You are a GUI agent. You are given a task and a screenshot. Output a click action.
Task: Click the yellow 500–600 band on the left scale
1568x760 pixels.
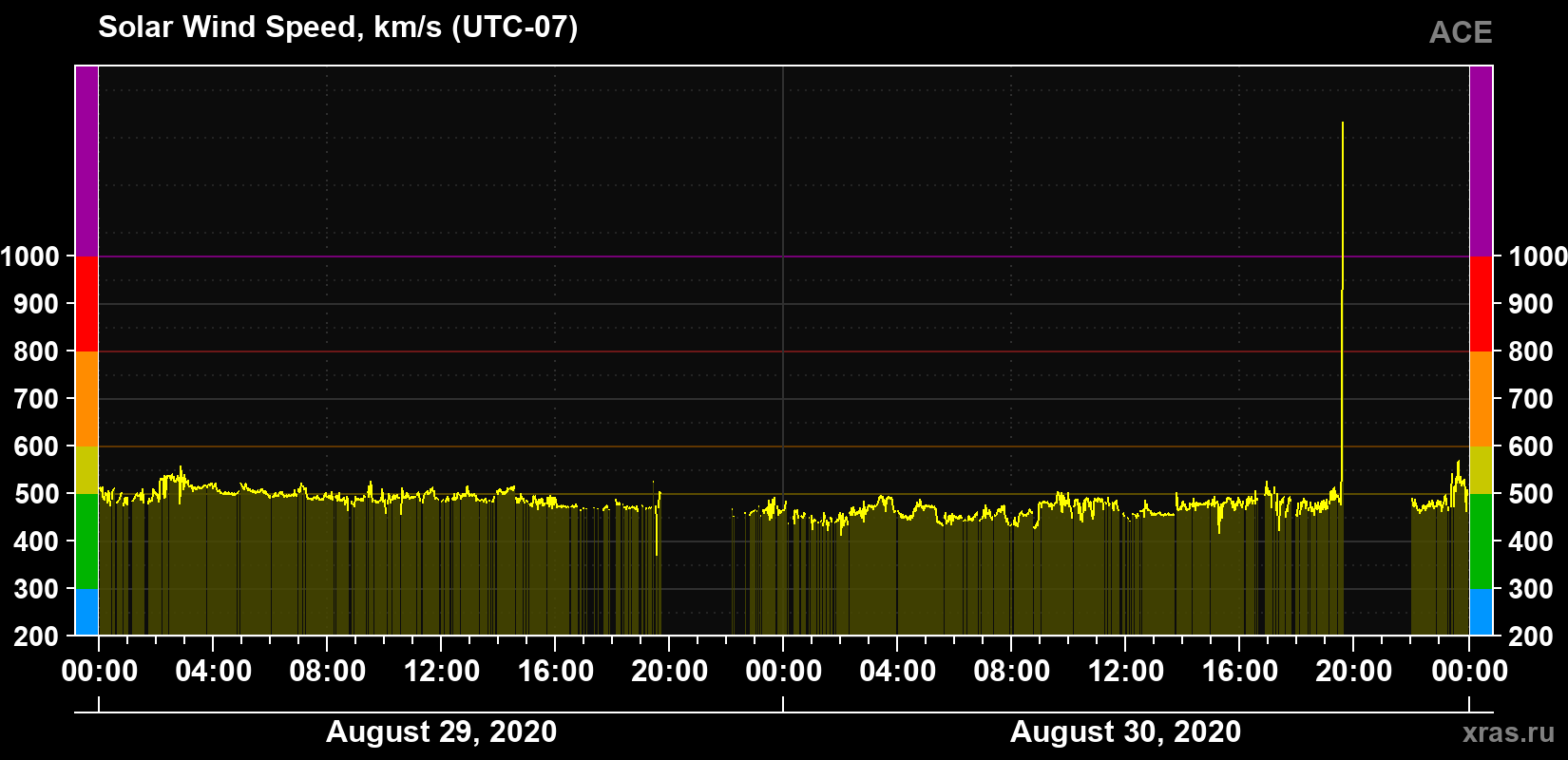[x=86, y=470]
